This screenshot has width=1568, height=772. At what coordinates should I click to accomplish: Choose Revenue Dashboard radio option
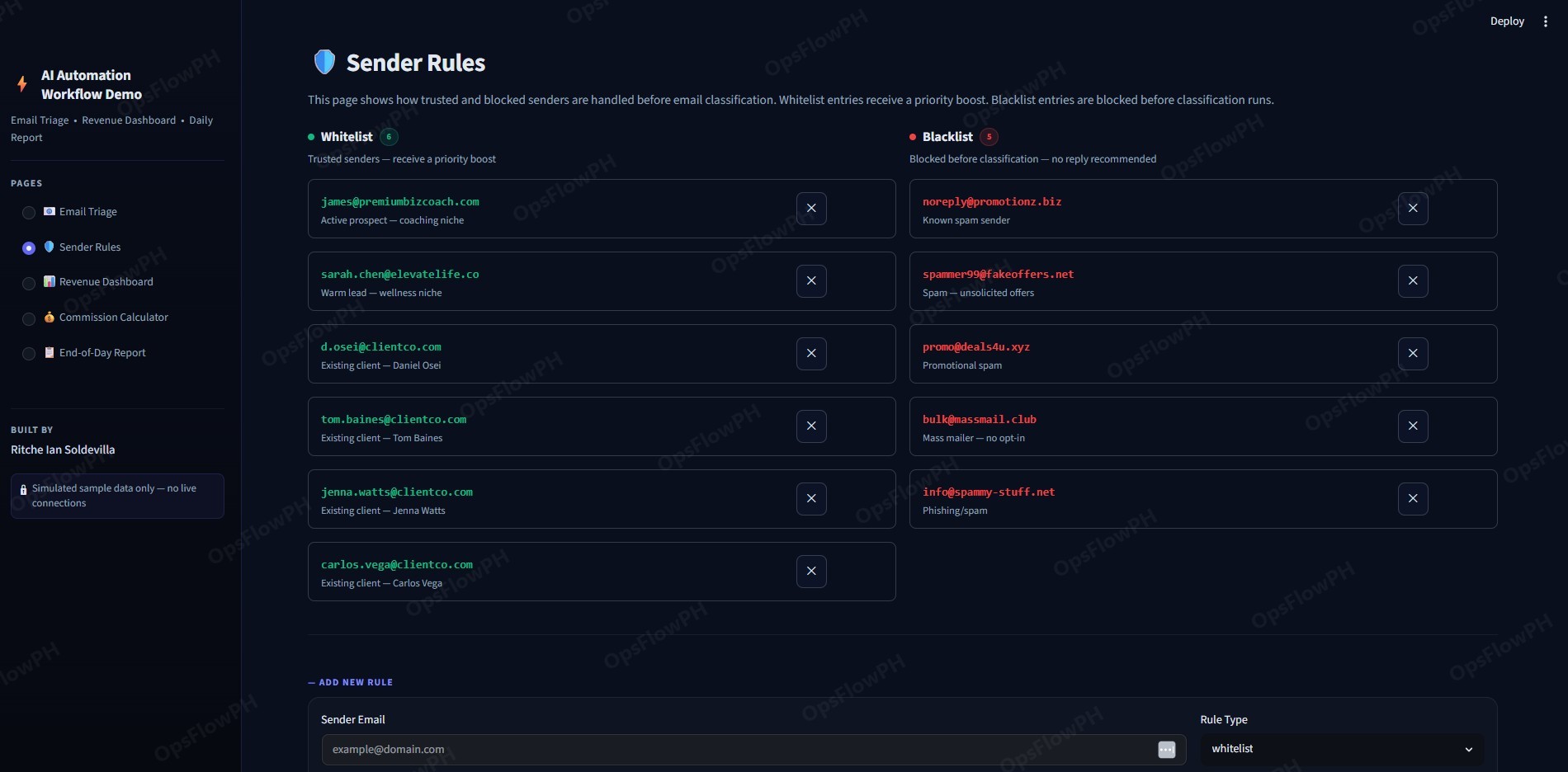pos(29,284)
